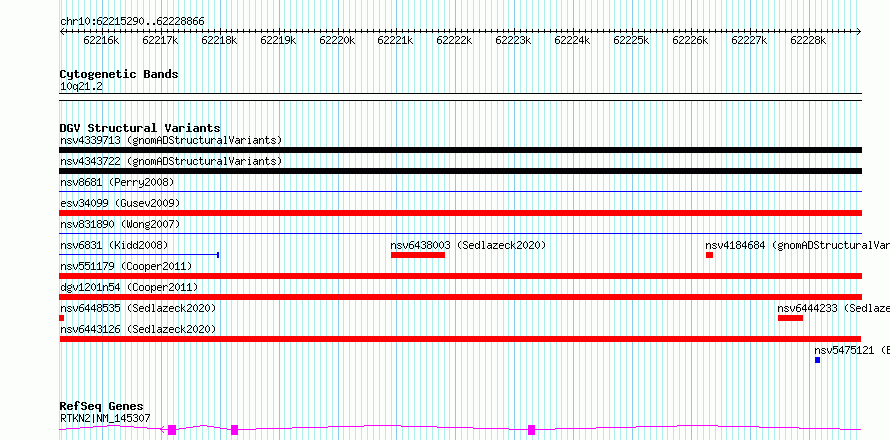The height and width of the screenshot is (440, 890).
Task: Click the RTKN2 exon block near 62218k
Action: pos(234,430)
